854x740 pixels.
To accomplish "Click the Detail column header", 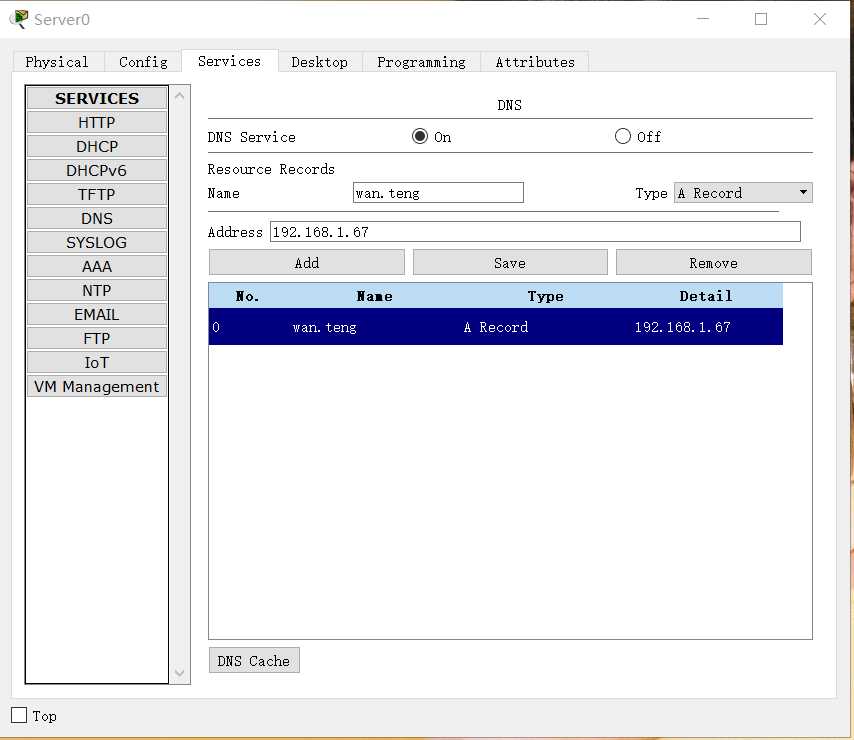I will click(706, 296).
